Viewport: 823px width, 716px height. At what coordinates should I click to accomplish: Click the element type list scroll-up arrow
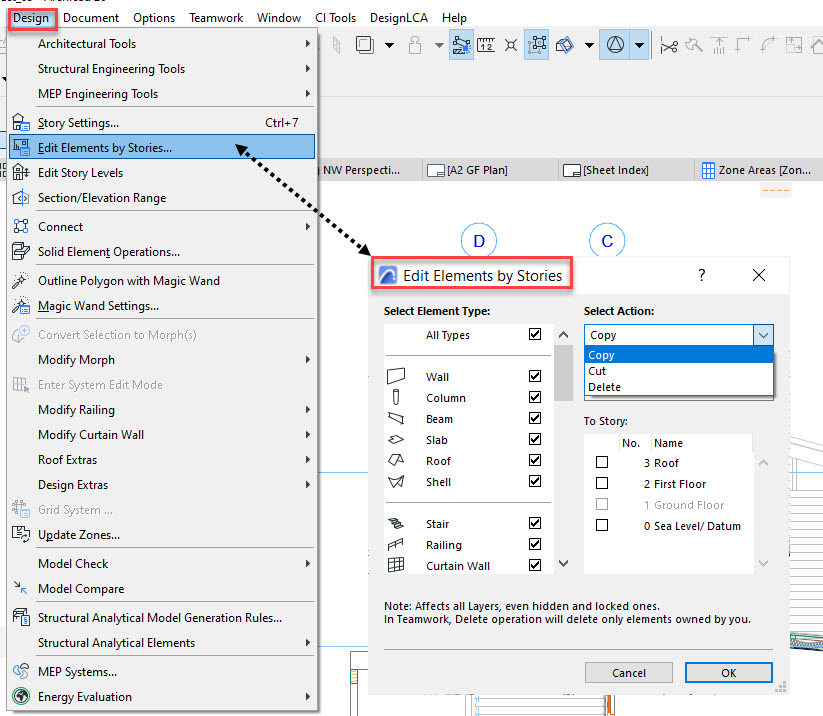pyautogui.click(x=563, y=334)
